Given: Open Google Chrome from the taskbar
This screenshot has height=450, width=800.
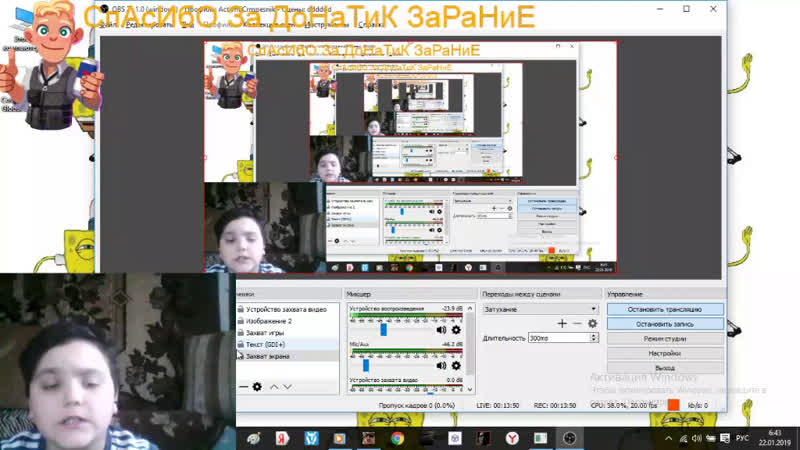Looking at the screenshot, I should (397, 438).
